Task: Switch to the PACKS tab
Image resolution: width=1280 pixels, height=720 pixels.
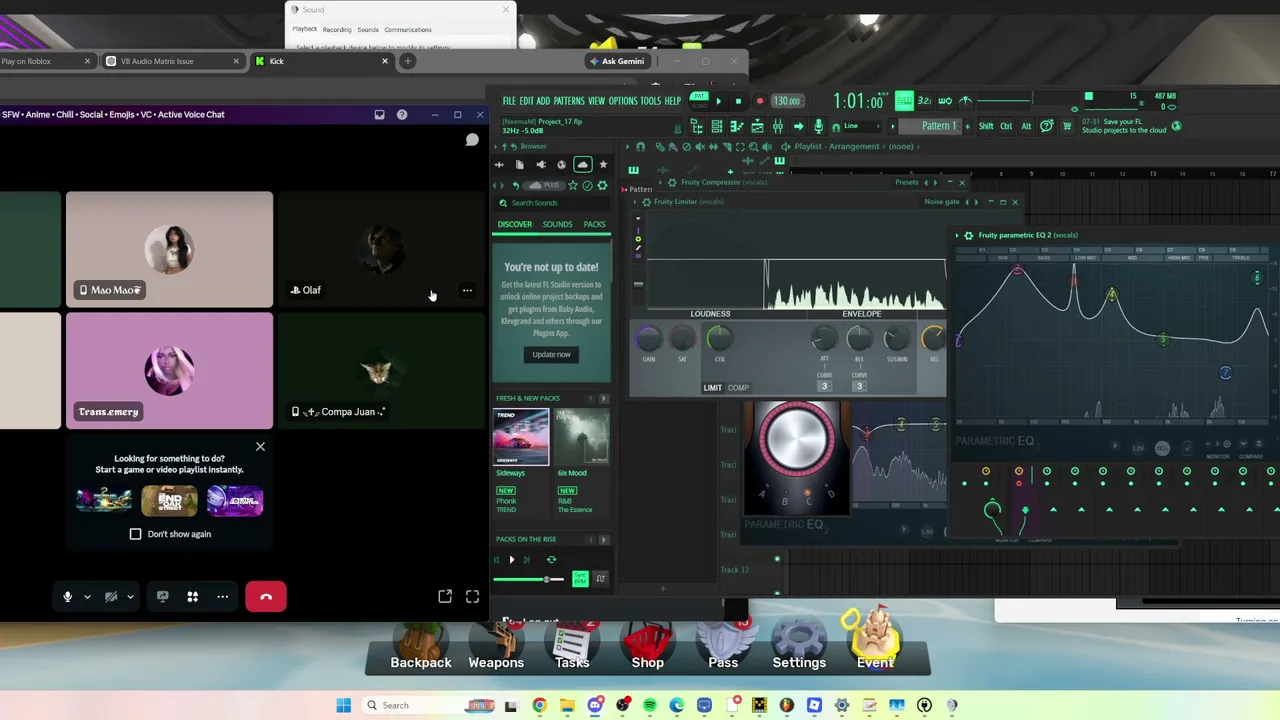Action: tap(595, 224)
